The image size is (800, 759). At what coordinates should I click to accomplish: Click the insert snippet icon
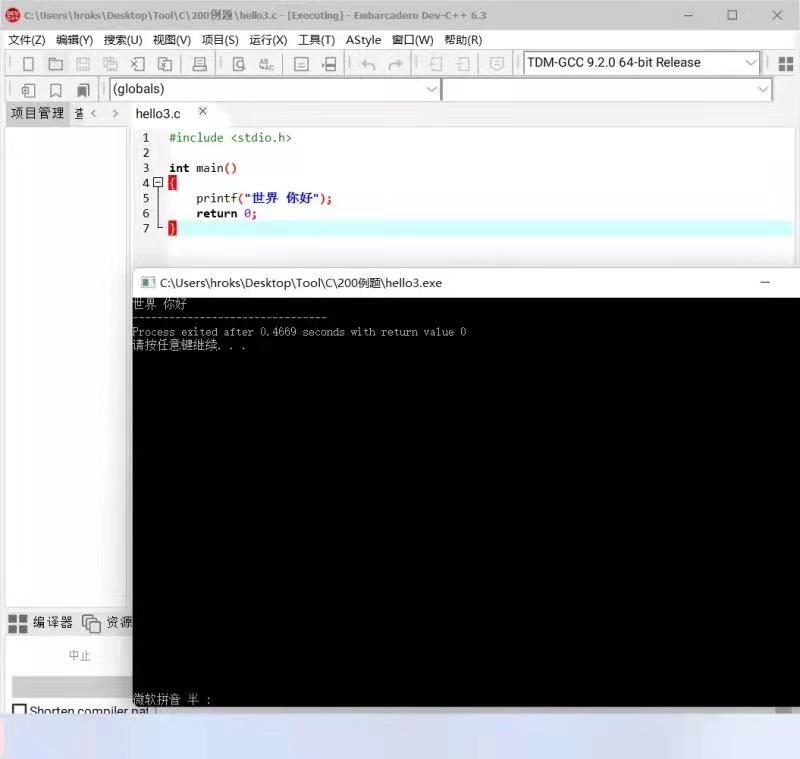27,89
